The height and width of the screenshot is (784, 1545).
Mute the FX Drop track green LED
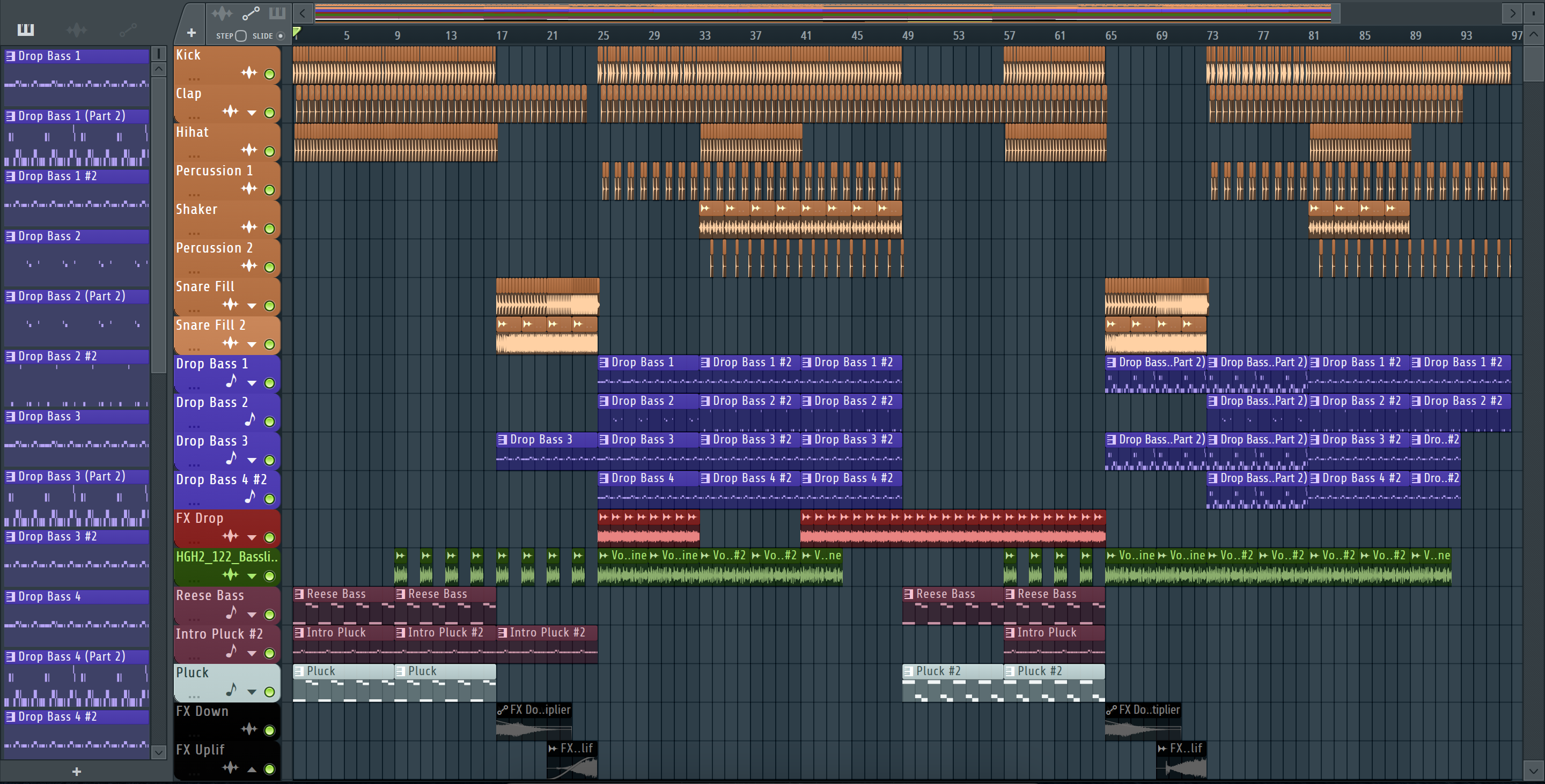270,537
